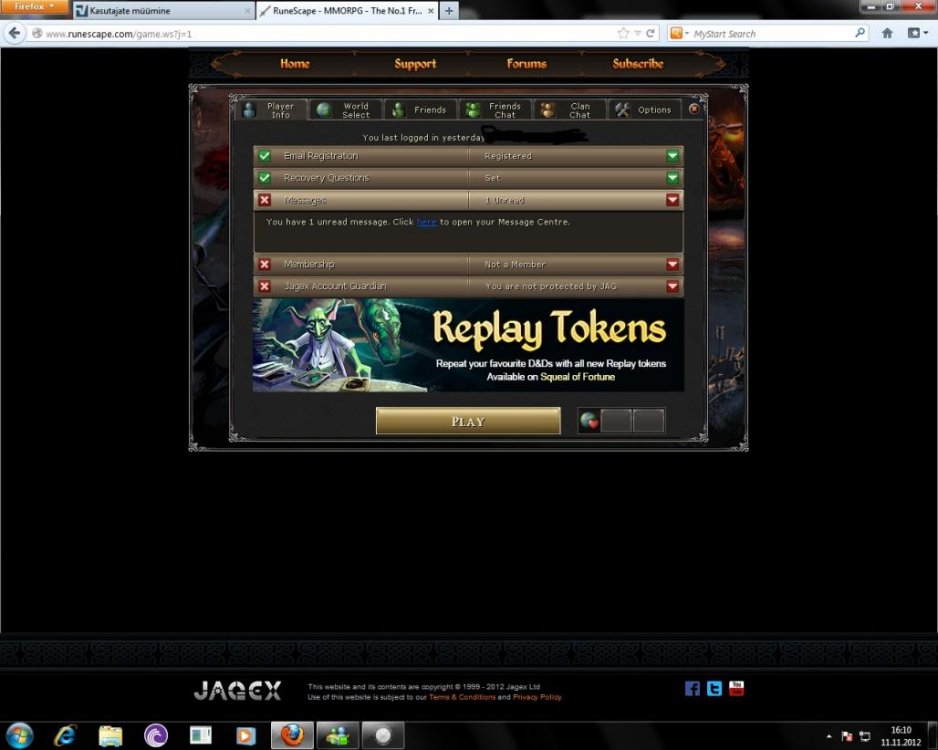Open search engine selector dropdown
The width and height of the screenshot is (938, 750).
coord(679,33)
